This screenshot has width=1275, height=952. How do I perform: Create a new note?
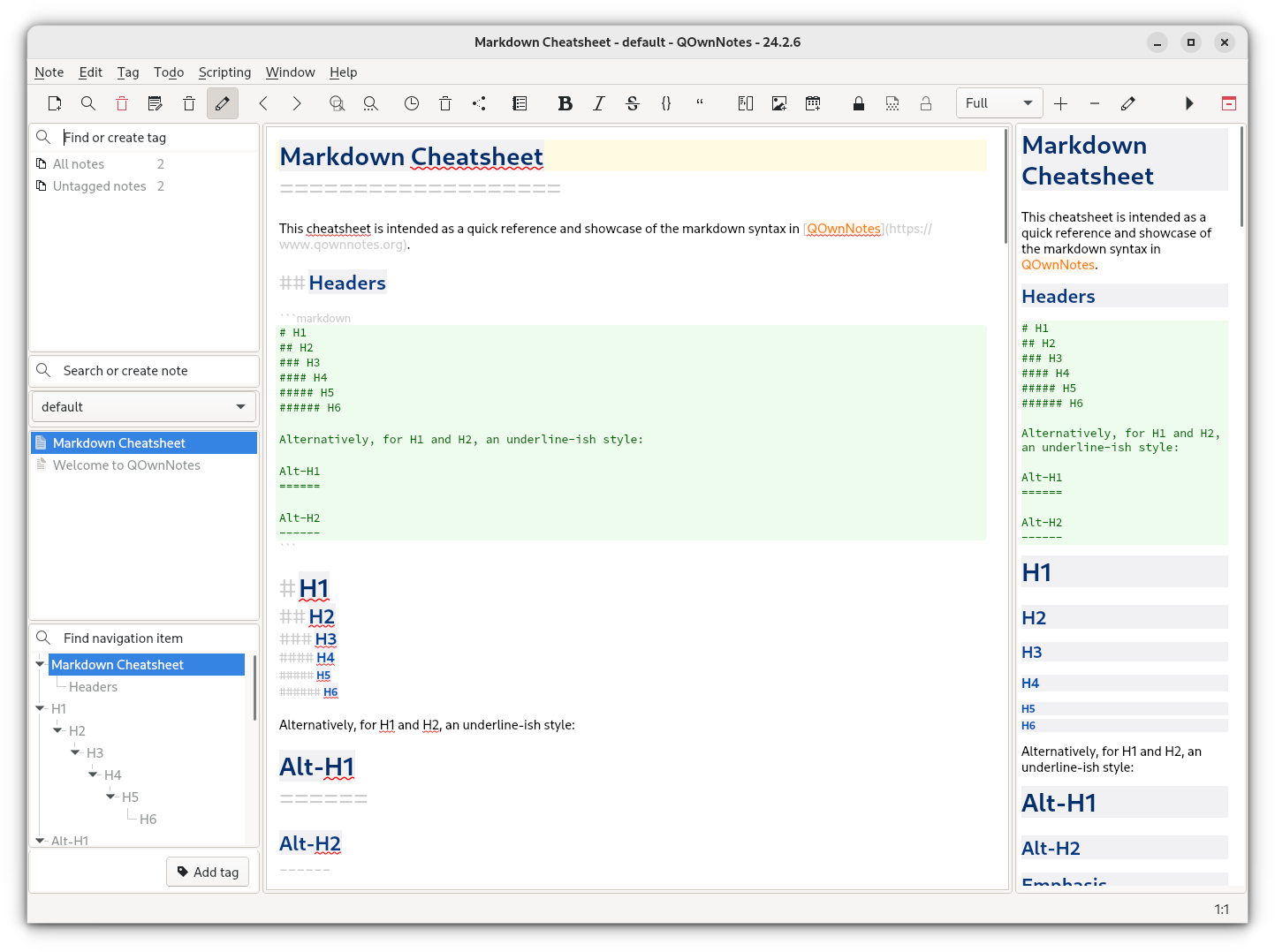54,102
